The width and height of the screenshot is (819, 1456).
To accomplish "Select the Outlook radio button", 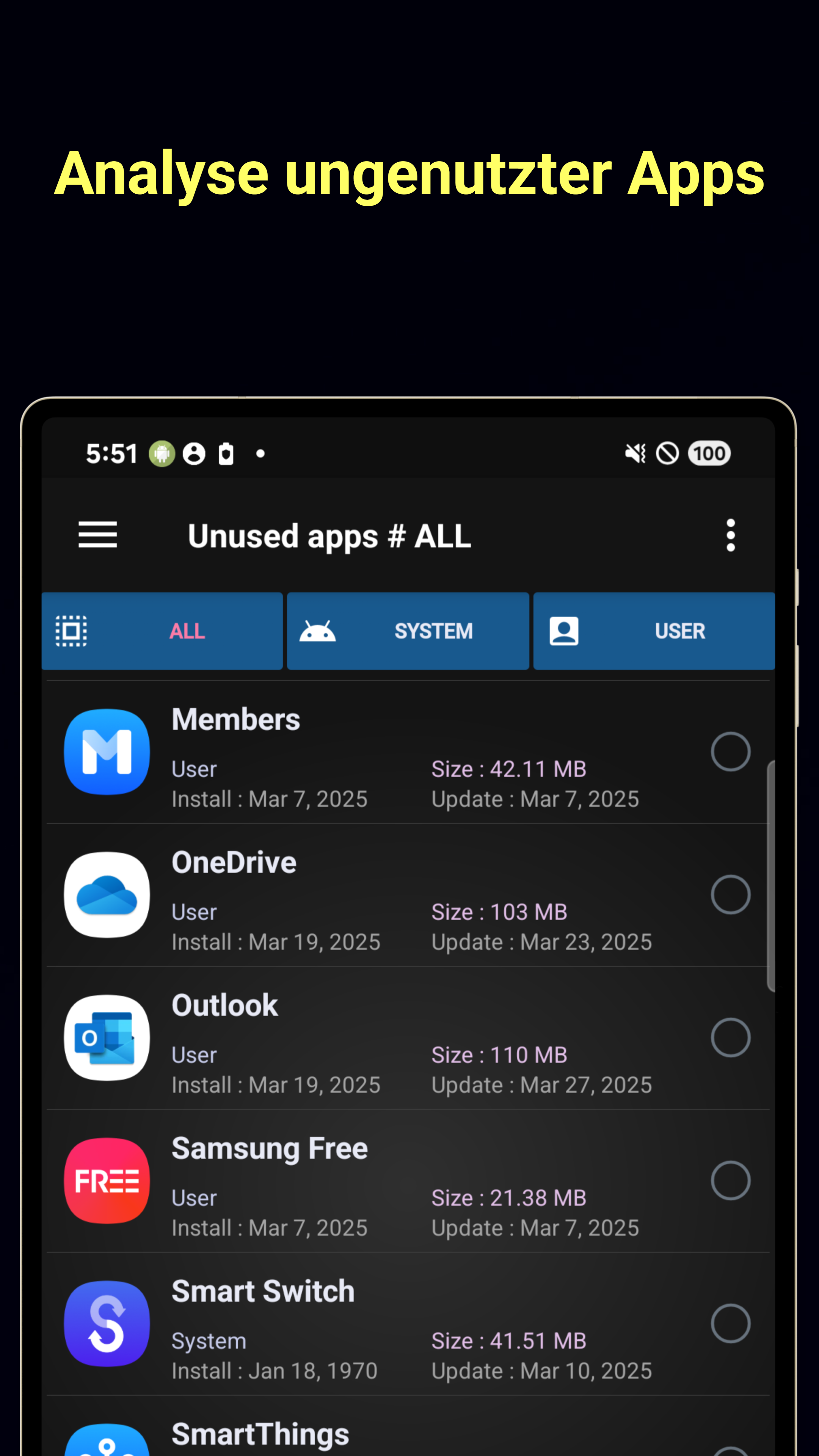I will 730,1037.
